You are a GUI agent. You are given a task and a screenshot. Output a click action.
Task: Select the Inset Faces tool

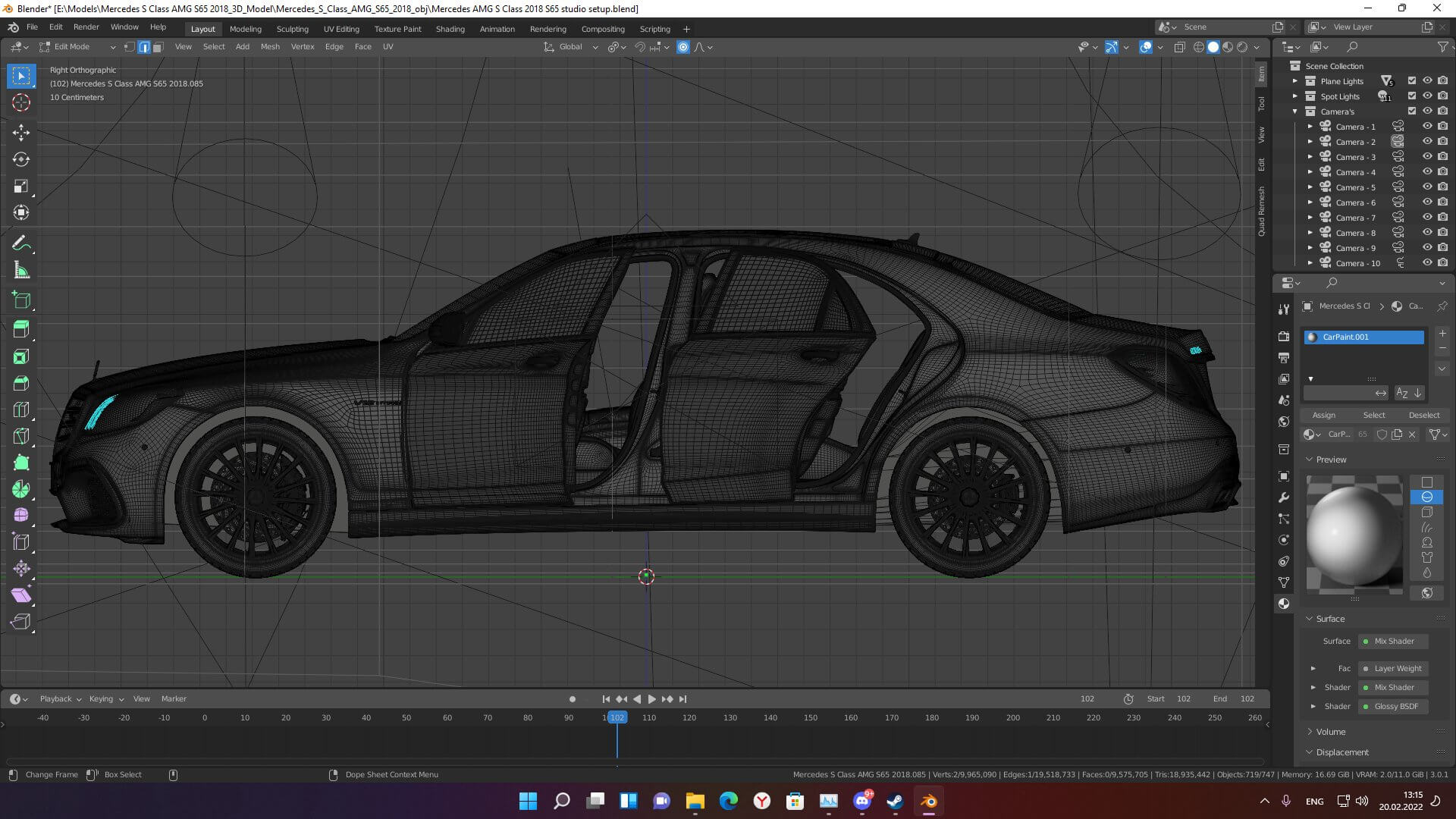point(21,356)
